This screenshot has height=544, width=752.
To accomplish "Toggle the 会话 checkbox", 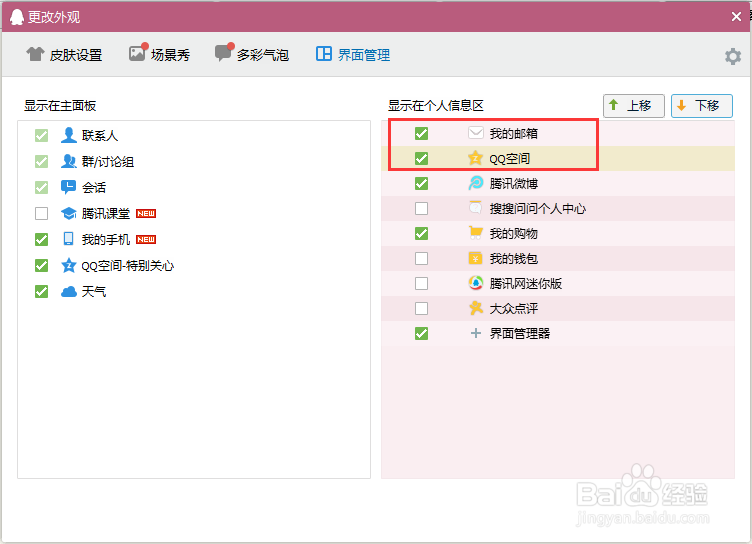I will tap(42, 188).
